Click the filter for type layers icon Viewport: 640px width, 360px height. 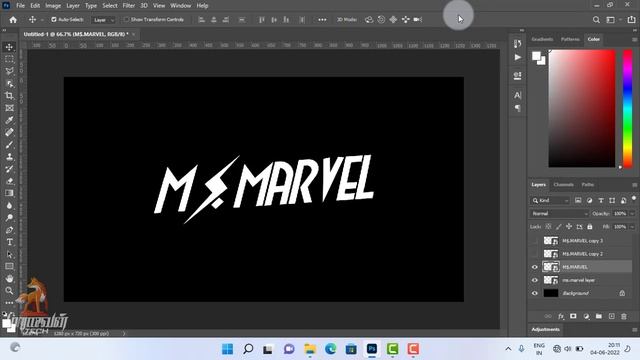(601, 200)
